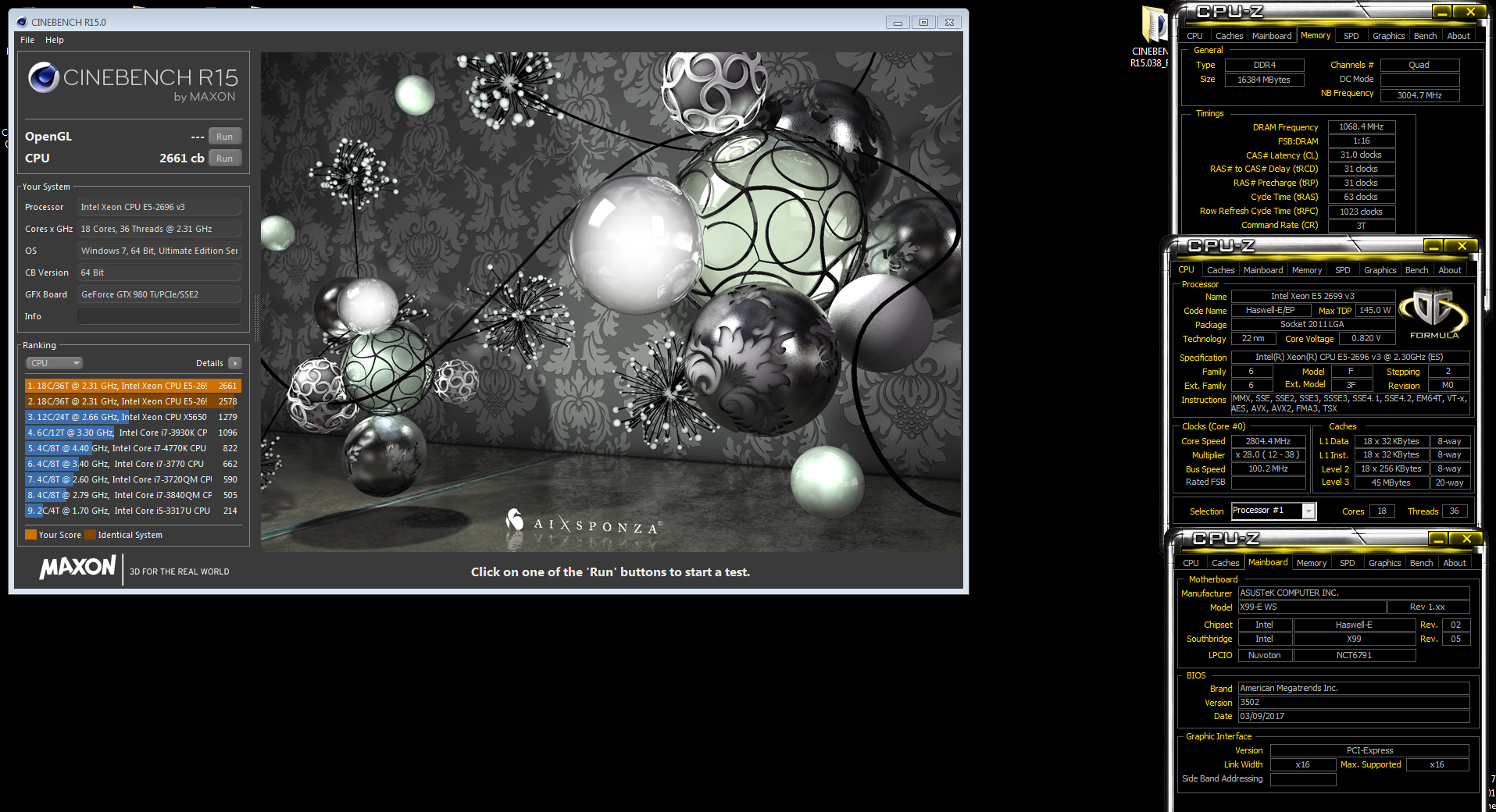Click the Cinebench R15 logo sphere icon

point(44,77)
